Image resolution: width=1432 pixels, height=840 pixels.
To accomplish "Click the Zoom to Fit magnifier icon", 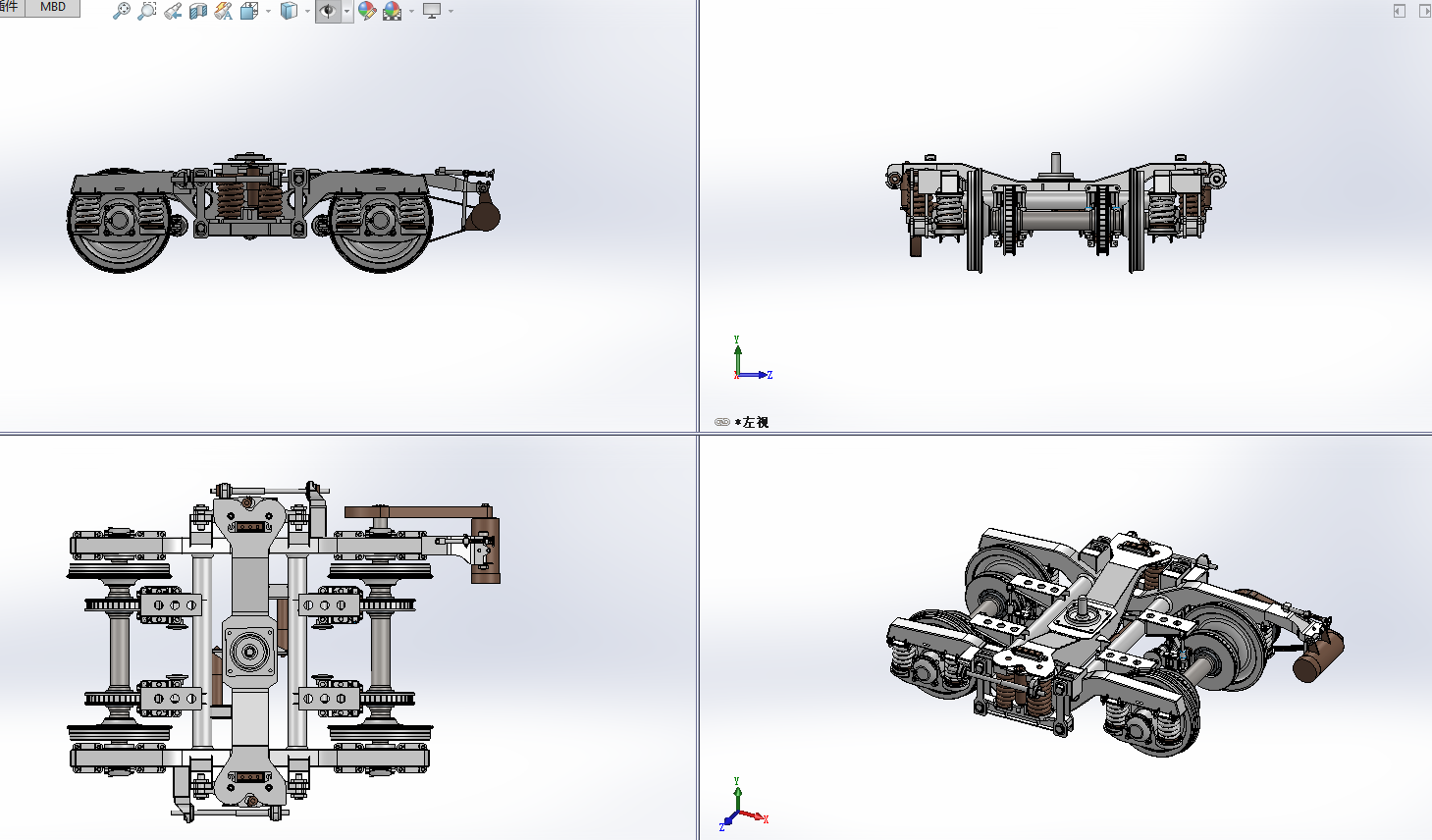I will [121, 11].
